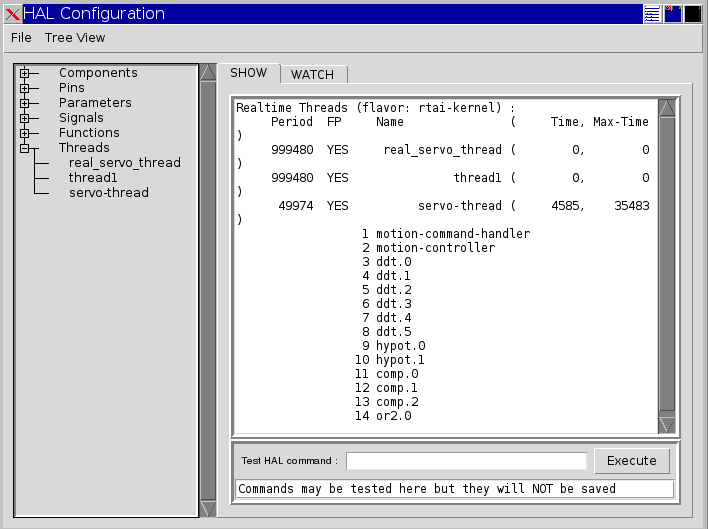
Task: Click 'comp.2' in the output list
Action: click(x=397, y=402)
